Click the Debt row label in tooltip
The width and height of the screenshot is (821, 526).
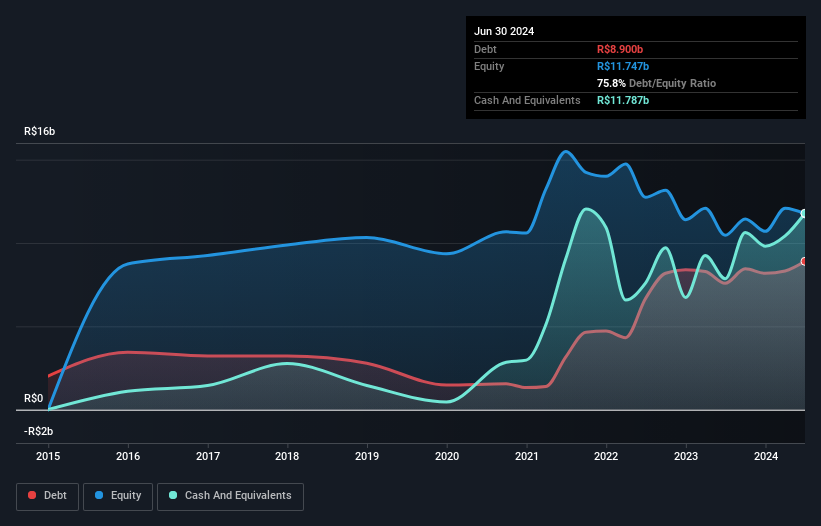click(485, 49)
